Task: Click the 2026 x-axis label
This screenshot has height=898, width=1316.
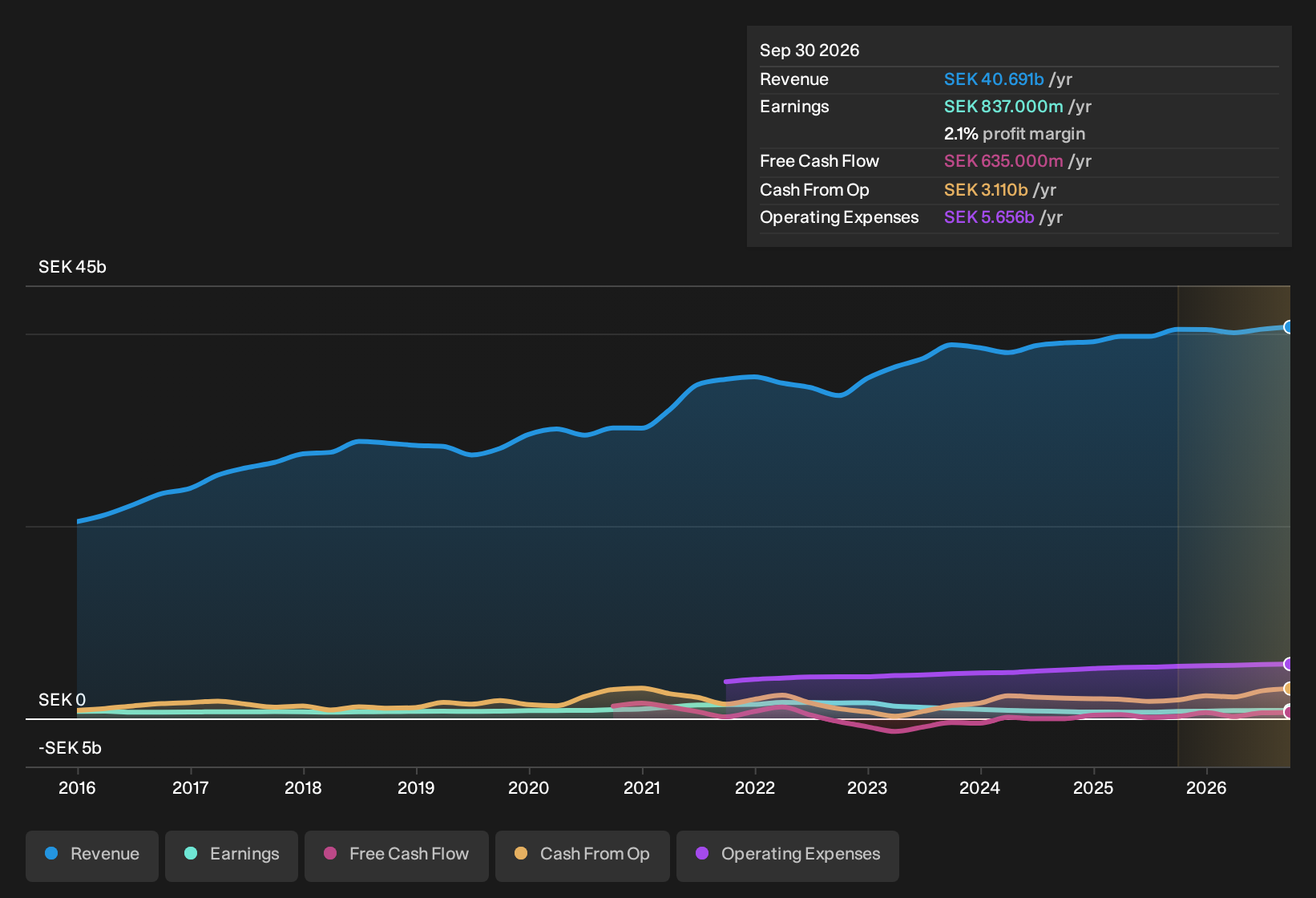Action: tap(1206, 788)
